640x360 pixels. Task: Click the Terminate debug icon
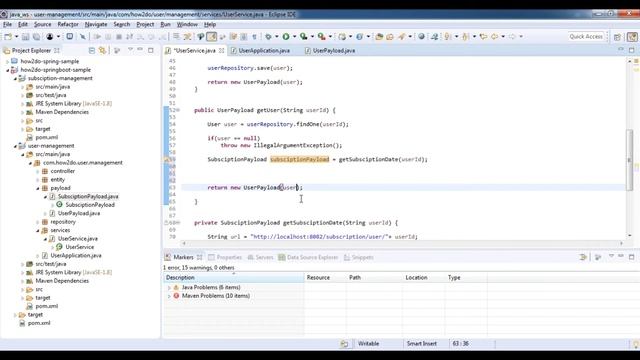tap(119, 37)
